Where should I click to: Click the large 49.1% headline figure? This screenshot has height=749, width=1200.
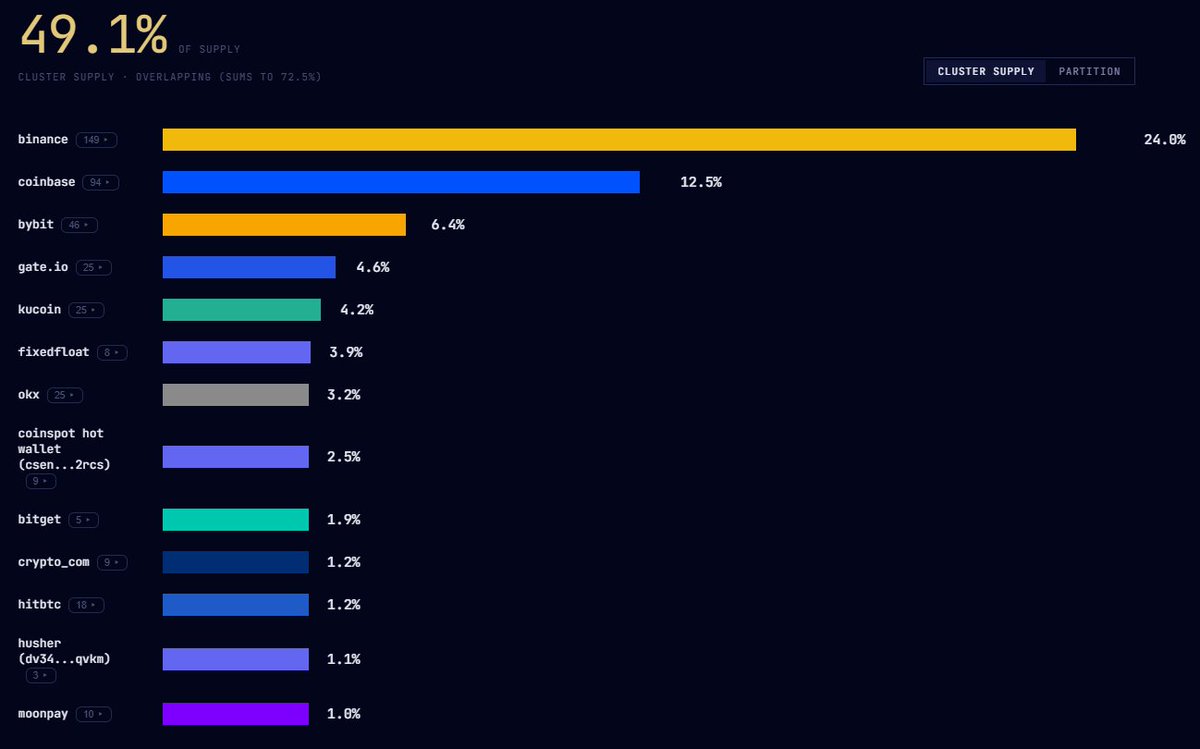click(93, 35)
